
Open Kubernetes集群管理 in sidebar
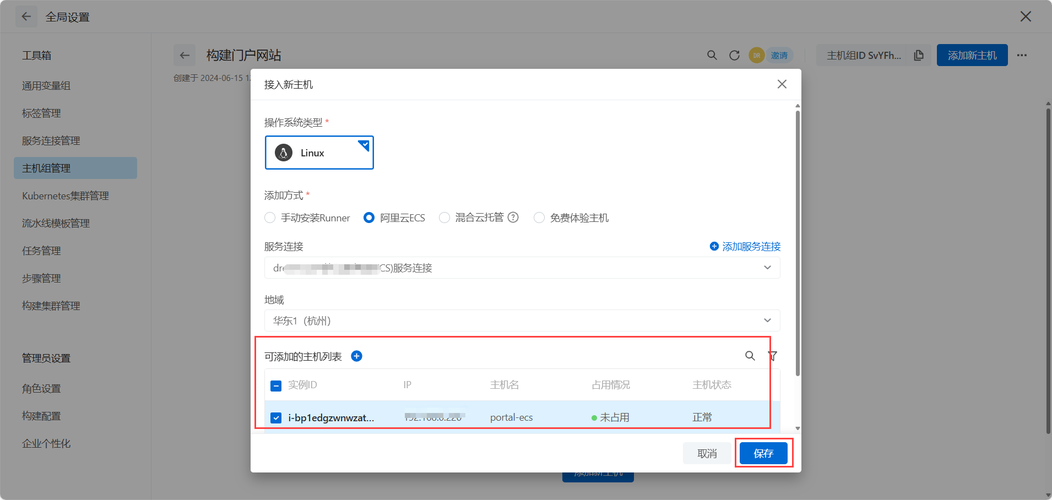click(x=65, y=195)
